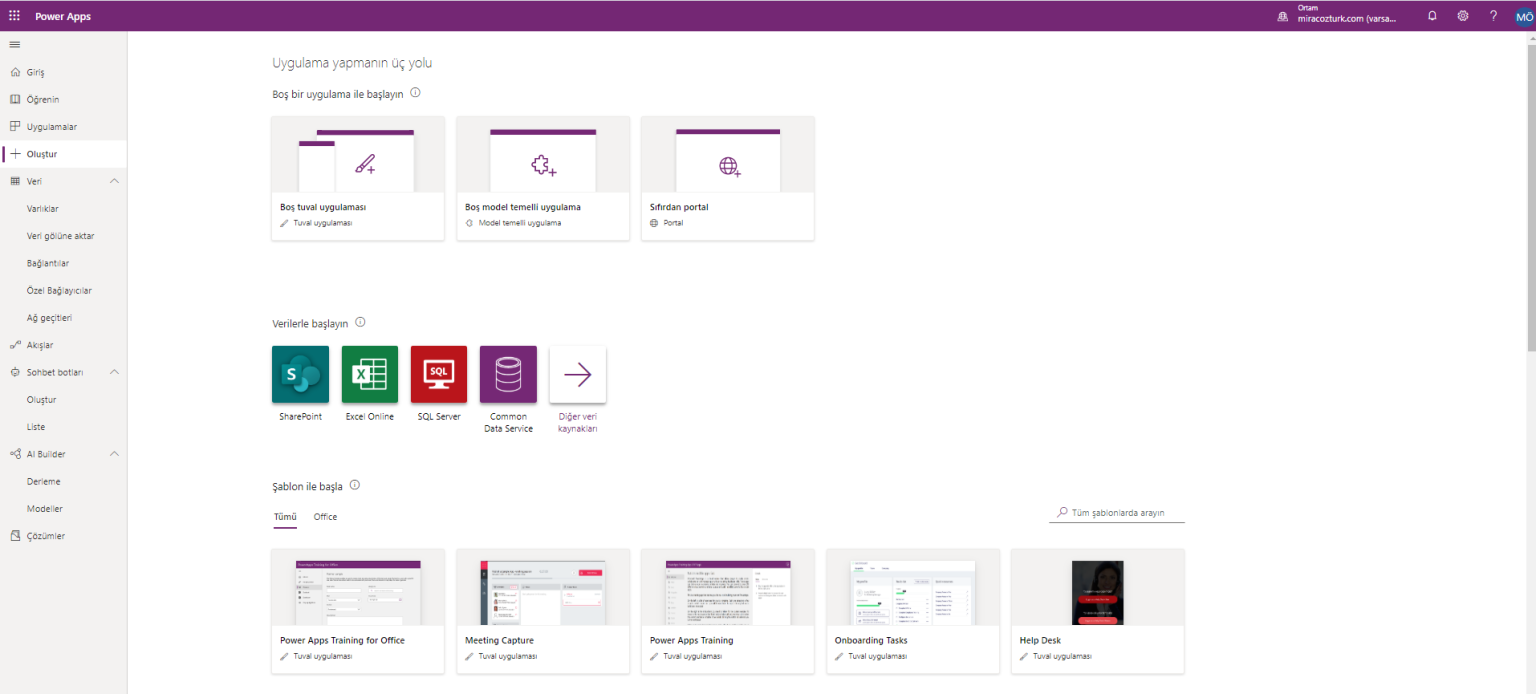This screenshot has height=694, width=1536.
Task: Switch to the Tümü templates tab
Action: [285, 517]
